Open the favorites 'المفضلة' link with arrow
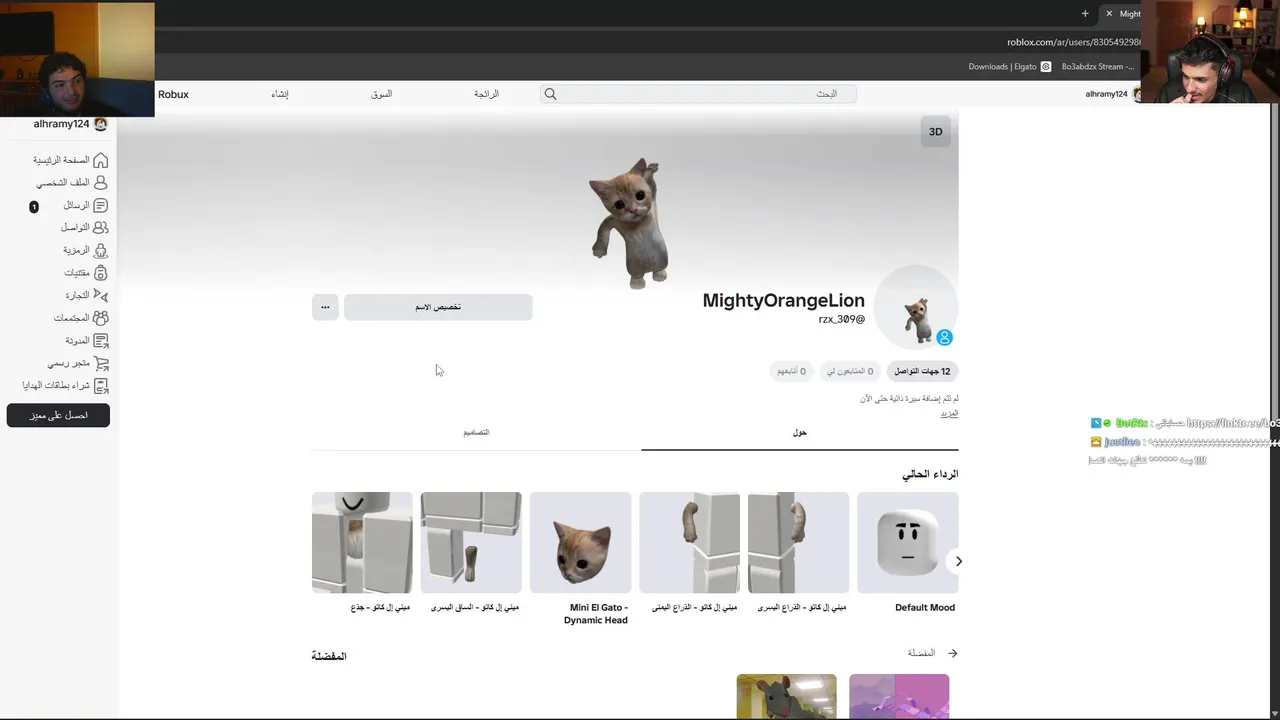Image resolution: width=1280 pixels, height=720 pixels. 932,653
